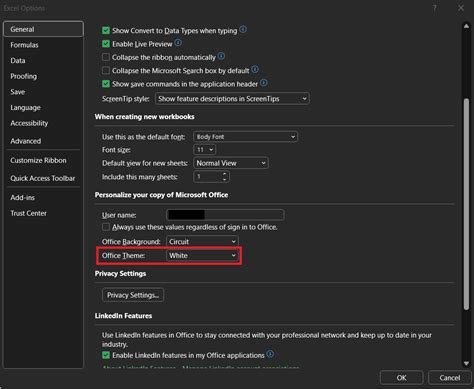Click the vertical scrollbar thumb
The image size is (474, 389).
pyautogui.click(x=466, y=204)
